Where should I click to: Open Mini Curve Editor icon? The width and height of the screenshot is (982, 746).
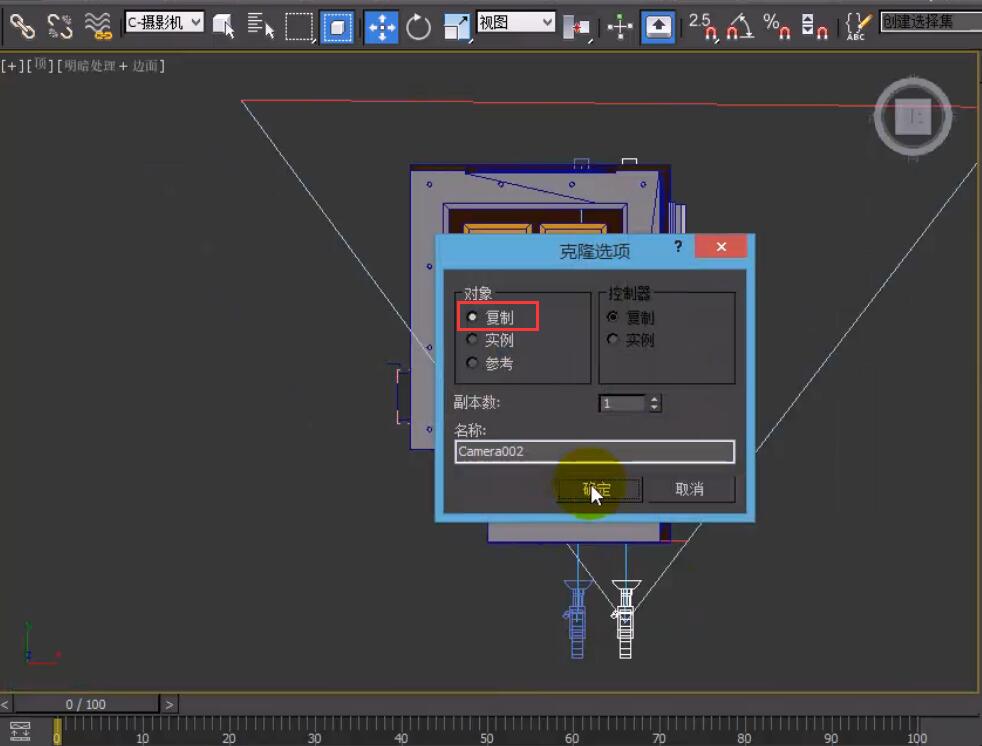(20, 730)
